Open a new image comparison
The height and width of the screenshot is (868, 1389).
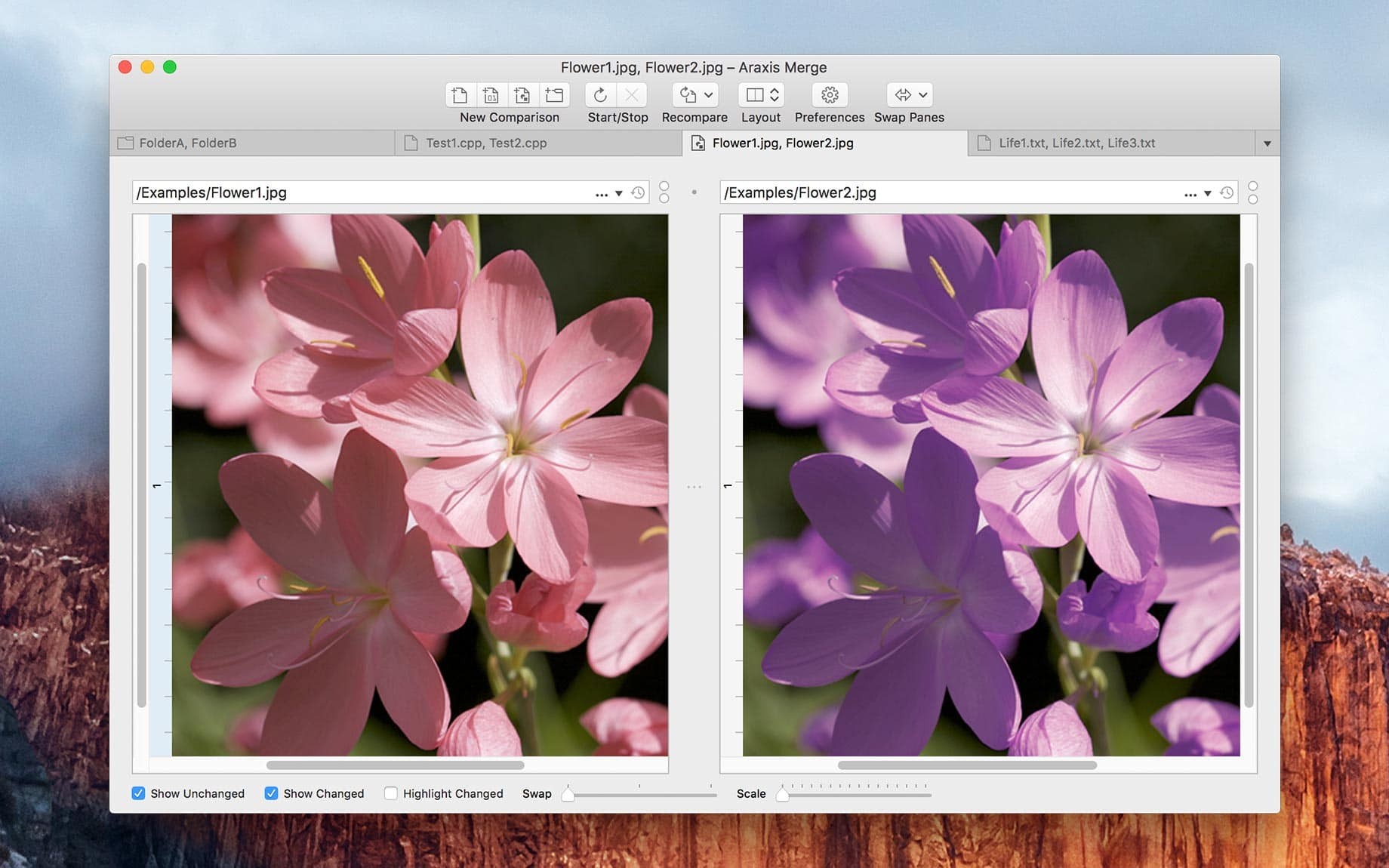click(522, 94)
